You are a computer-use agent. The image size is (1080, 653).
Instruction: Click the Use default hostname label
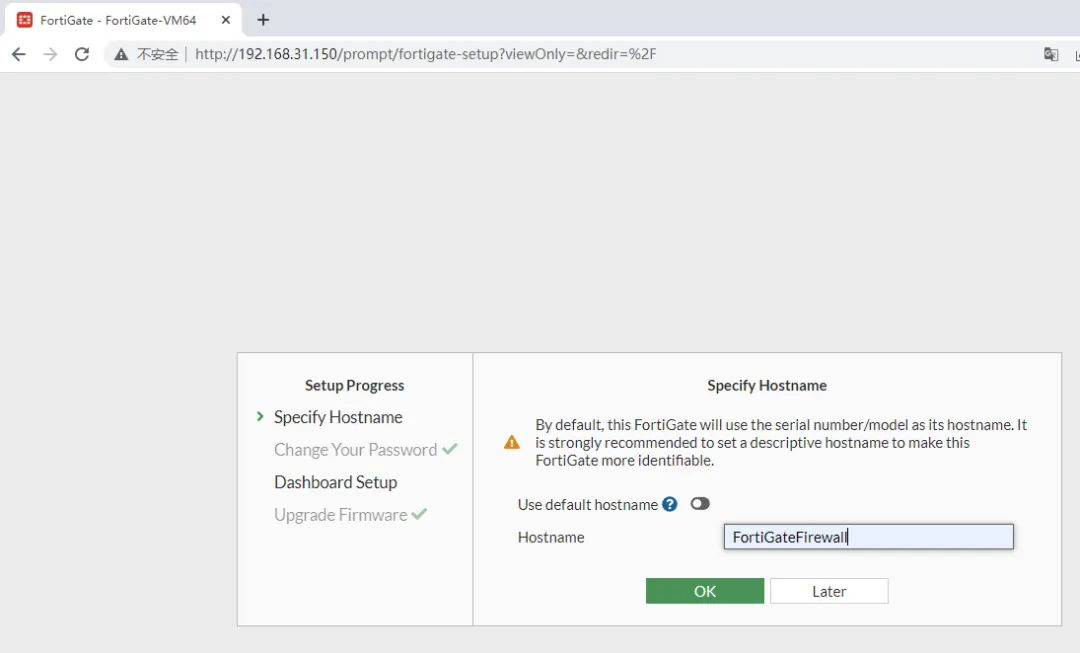click(588, 504)
